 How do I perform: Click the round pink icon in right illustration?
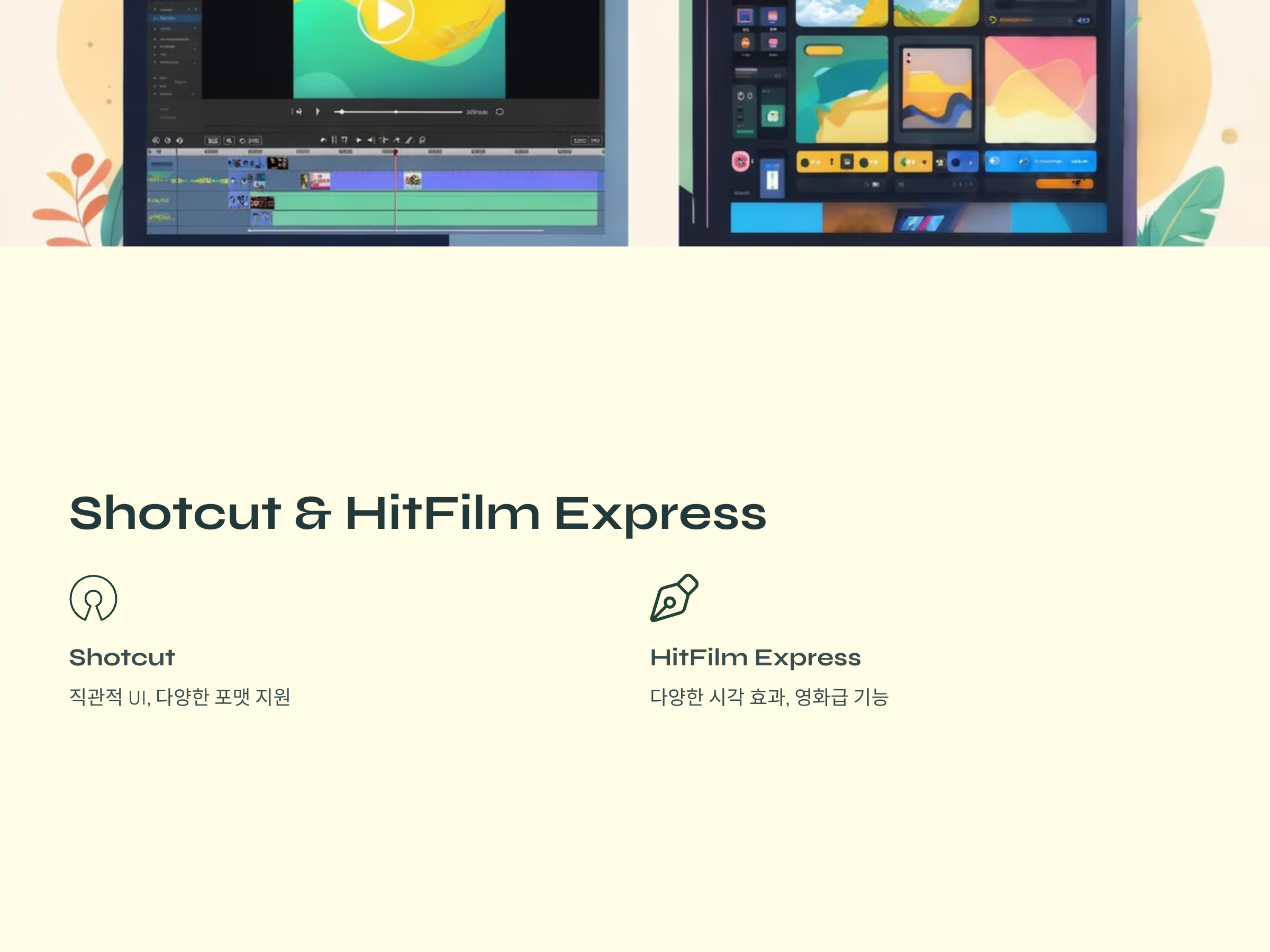tap(741, 162)
